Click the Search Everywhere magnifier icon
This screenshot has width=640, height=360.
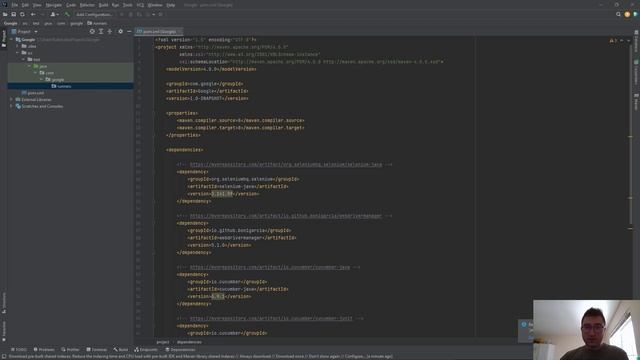618,14
